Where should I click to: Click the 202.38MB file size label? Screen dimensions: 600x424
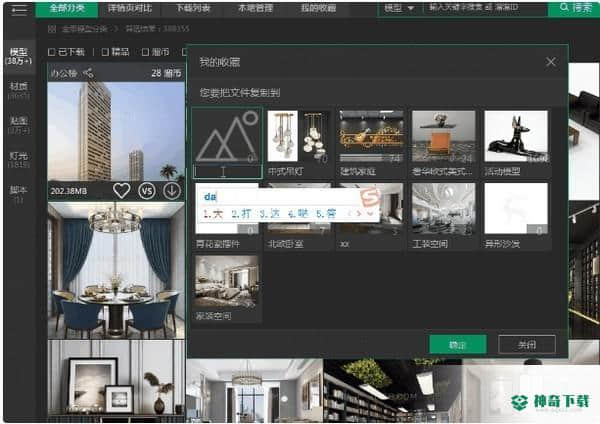click(69, 191)
